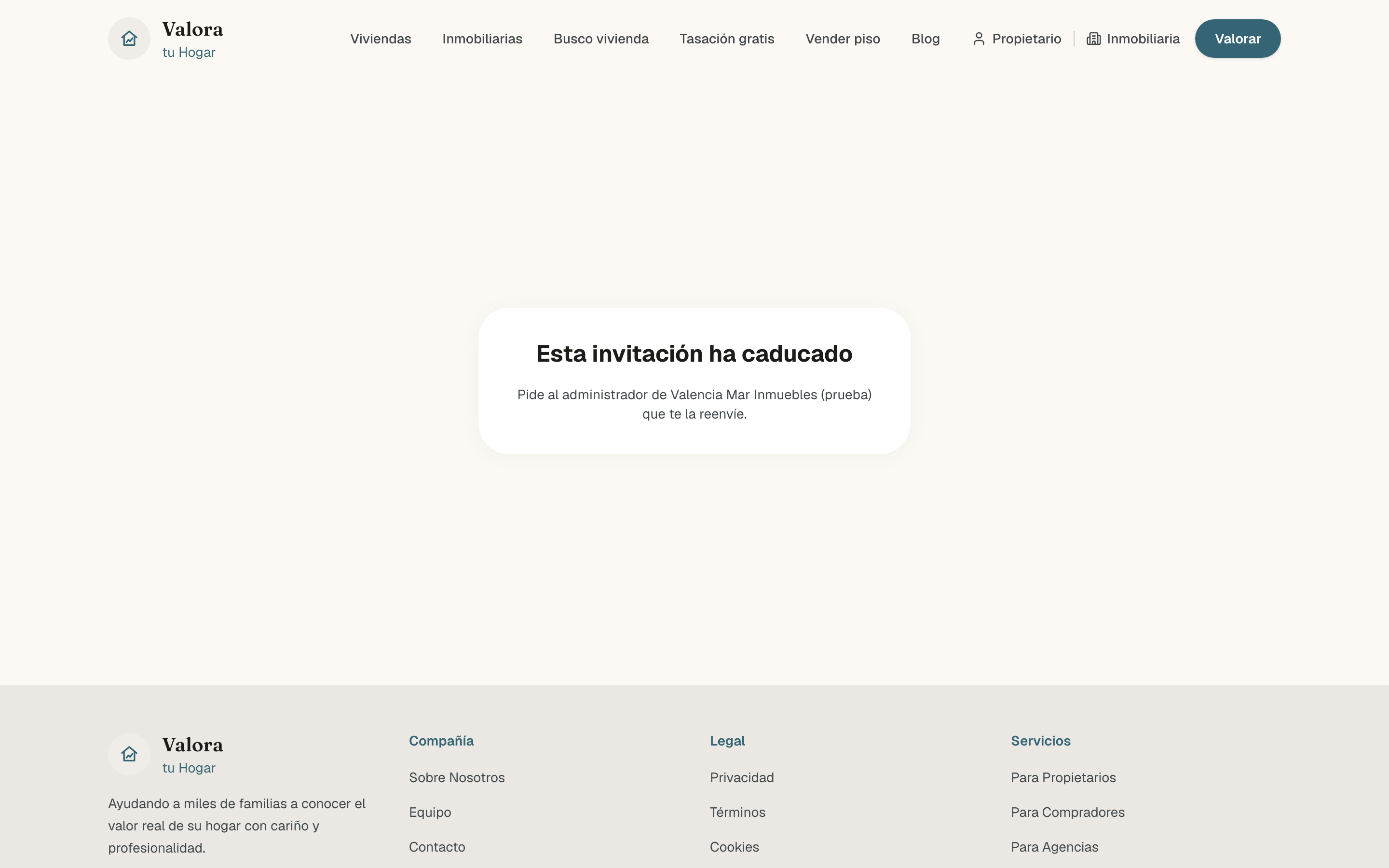Click the text mentioning Valencia Mar Inmuebles
Viewport: 1389px width, 868px height.
(694, 404)
